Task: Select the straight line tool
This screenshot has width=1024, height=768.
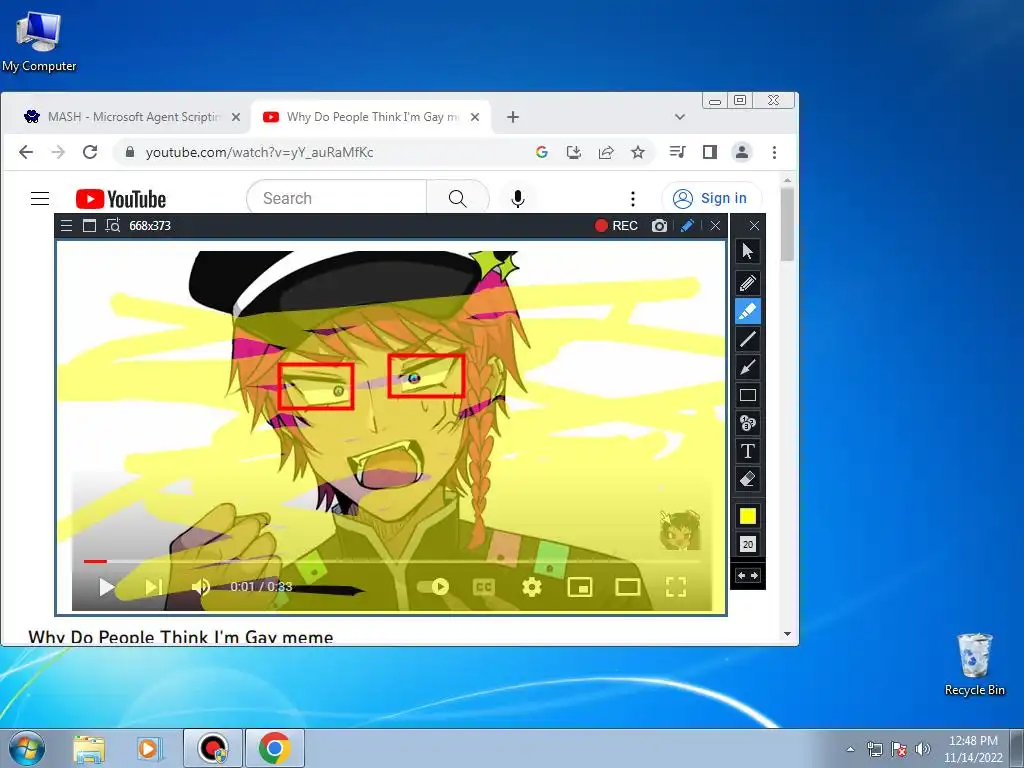Action: [748, 339]
